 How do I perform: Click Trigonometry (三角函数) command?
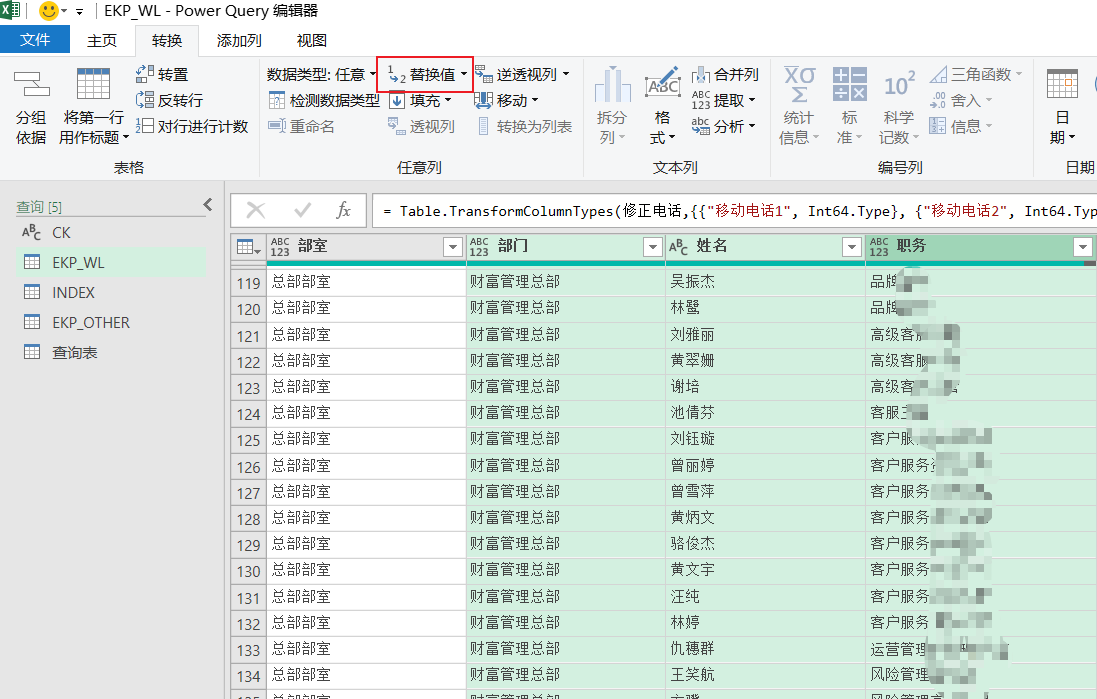(x=975, y=74)
